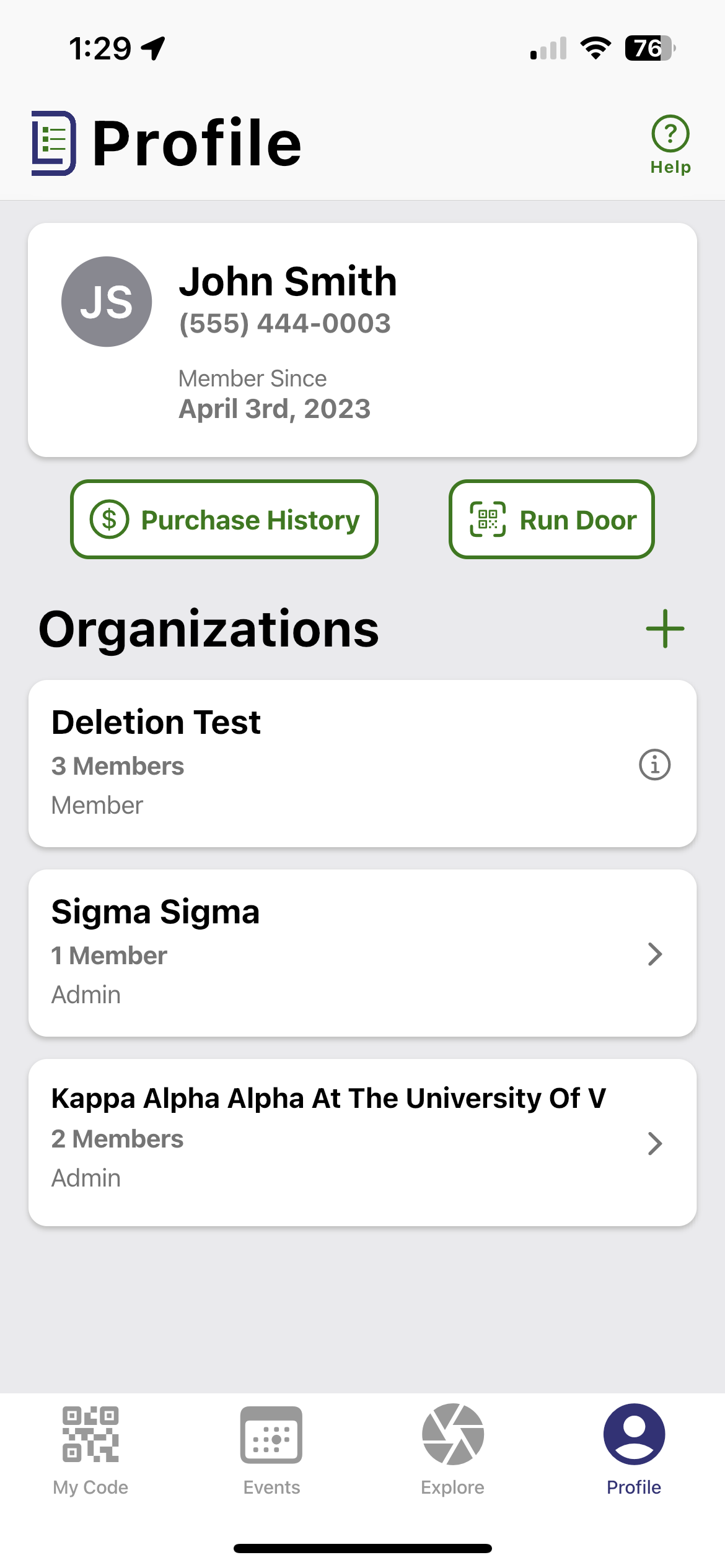This screenshot has width=725, height=1568.
Task: Open the Help question mark icon
Action: [x=670, y=133]
